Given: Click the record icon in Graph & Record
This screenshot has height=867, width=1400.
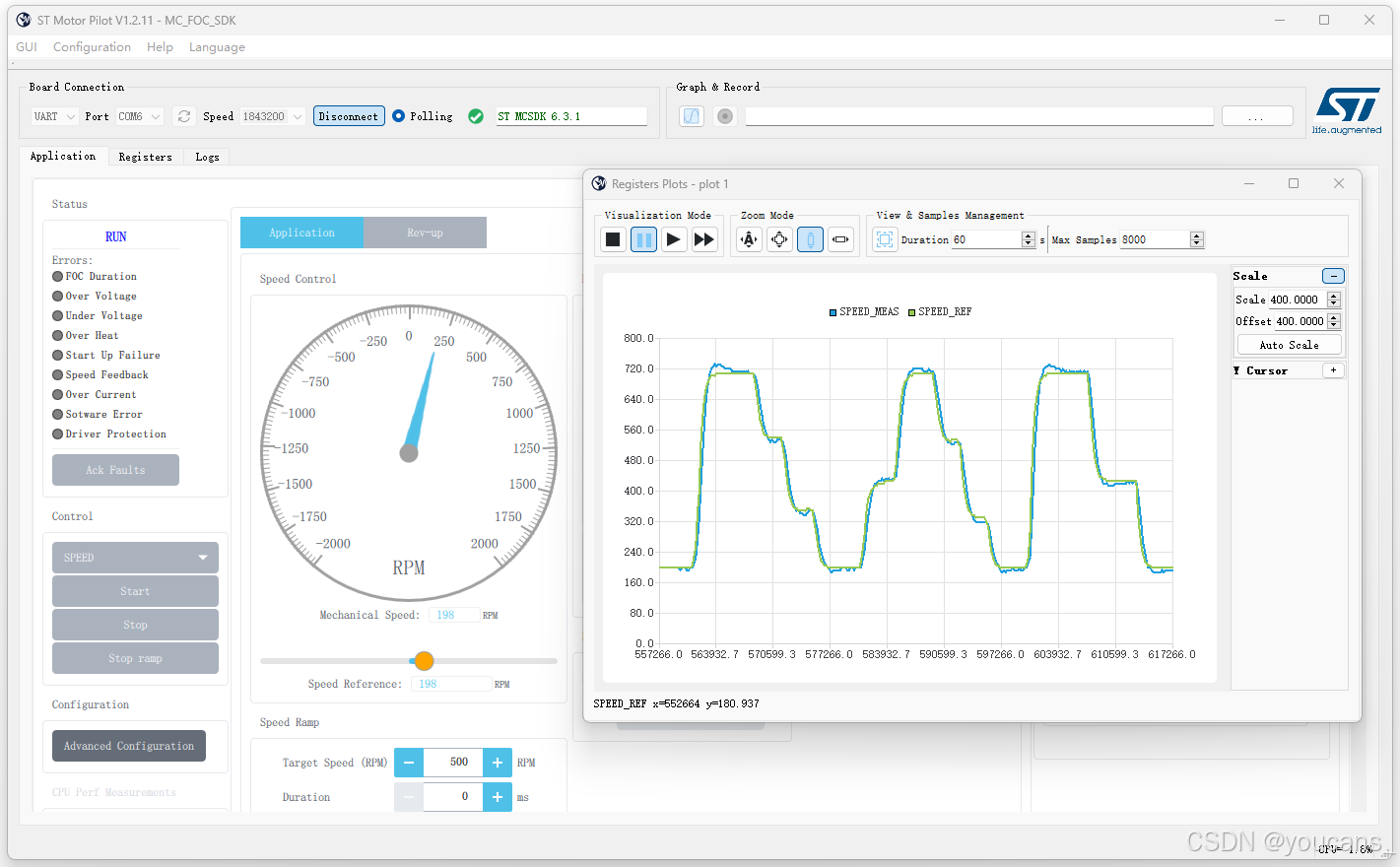Looking at the screenshot, I should tap(725, 116).
